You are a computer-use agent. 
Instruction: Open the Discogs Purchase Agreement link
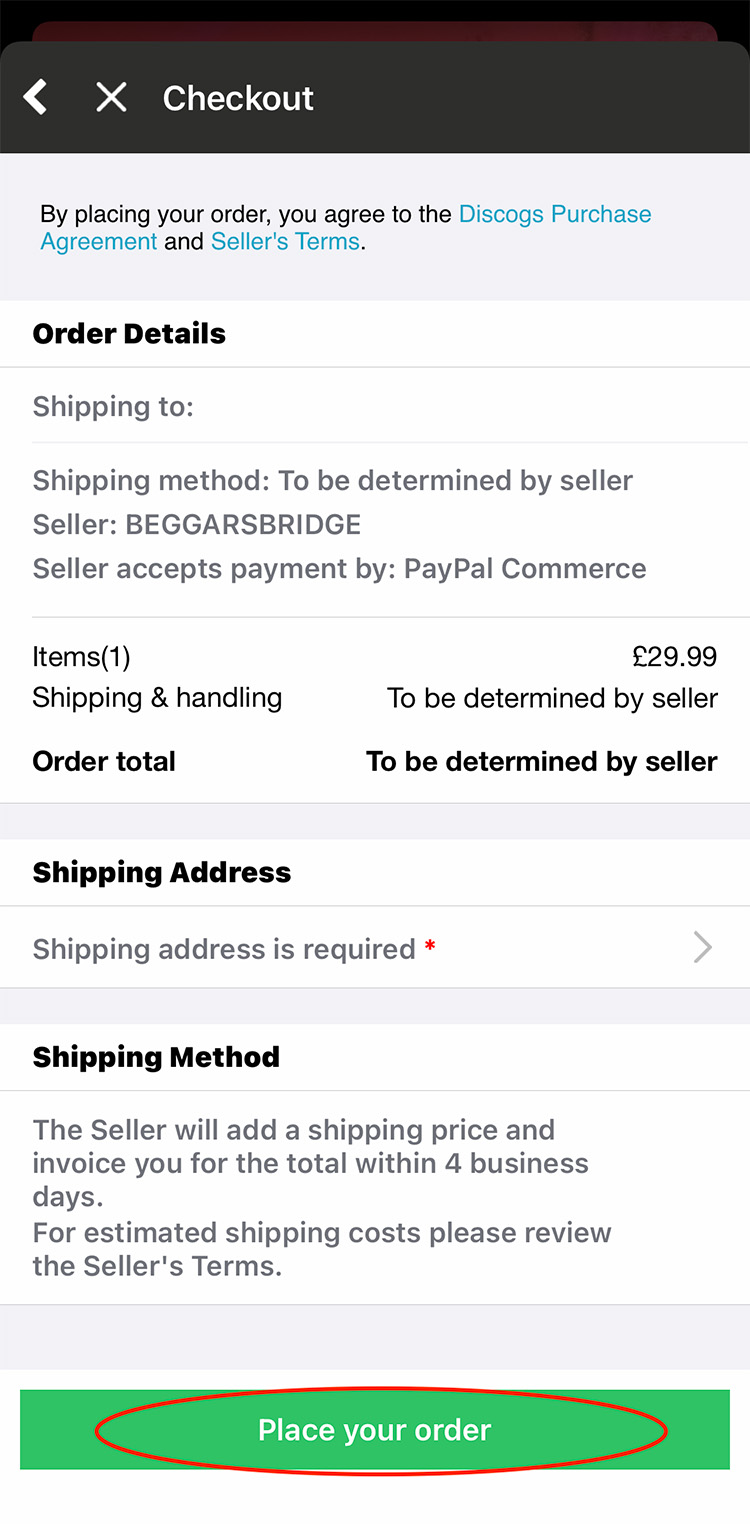pyautogui.click(x=554, y=214)
